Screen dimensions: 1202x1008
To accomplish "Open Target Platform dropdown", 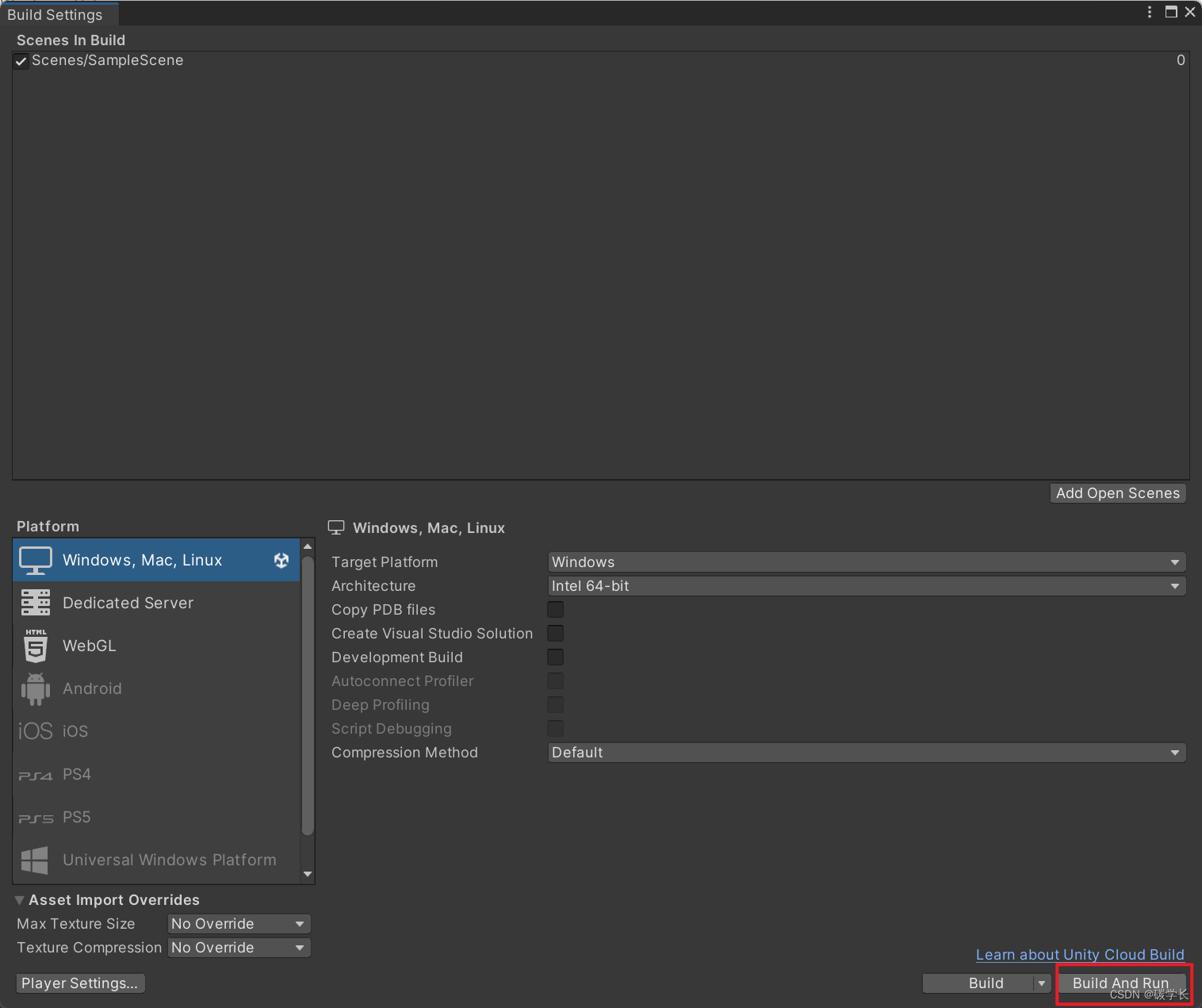I will coord(867,561).
